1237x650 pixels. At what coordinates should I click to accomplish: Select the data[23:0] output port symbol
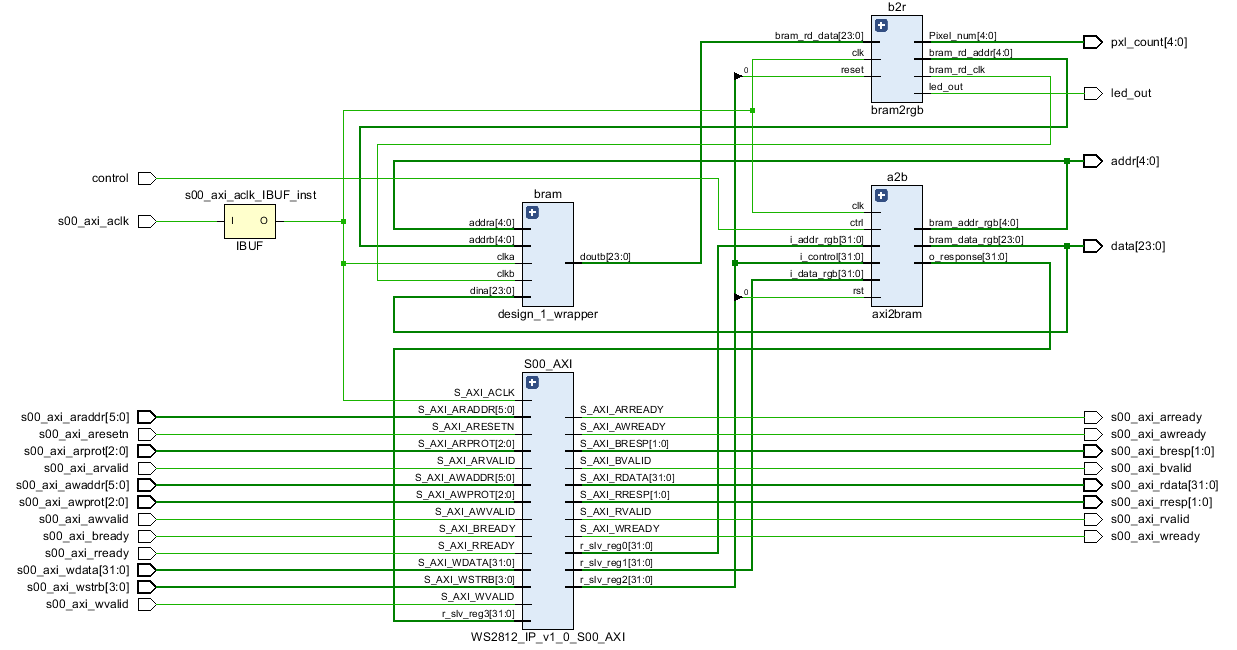(x=1092, y=246)
